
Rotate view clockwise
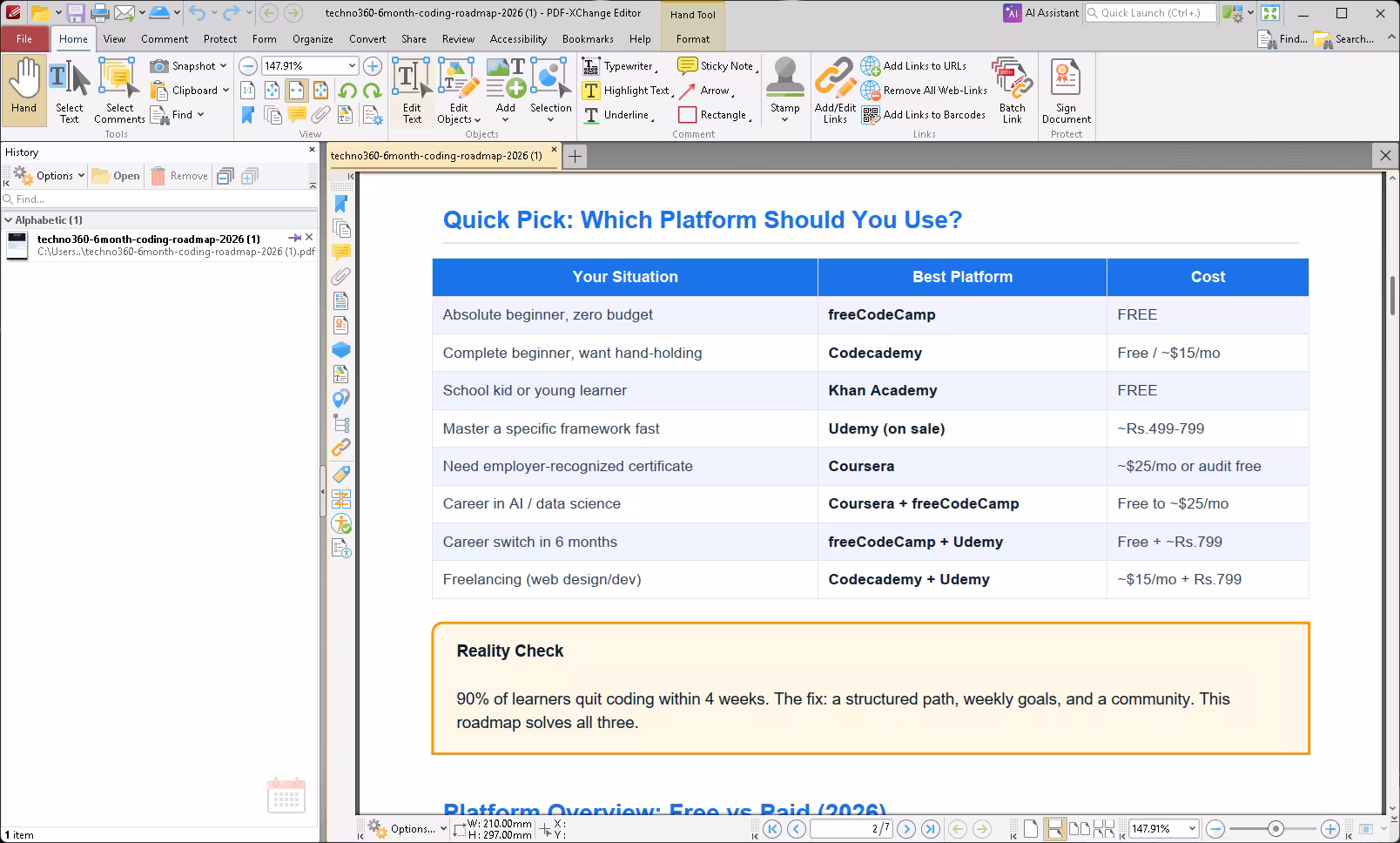(x=372, y=91)
